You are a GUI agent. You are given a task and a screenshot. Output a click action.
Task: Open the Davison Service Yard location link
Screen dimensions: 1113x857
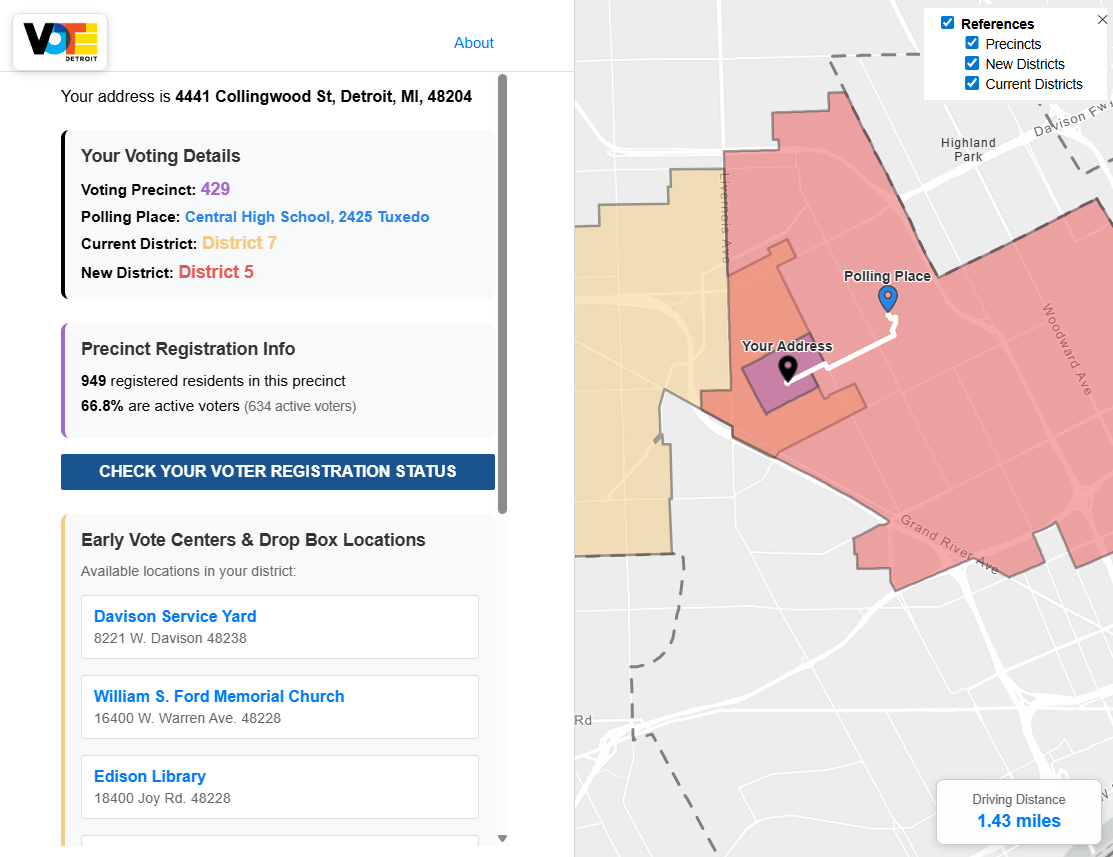pyautogui.click(x=174, y=616)
